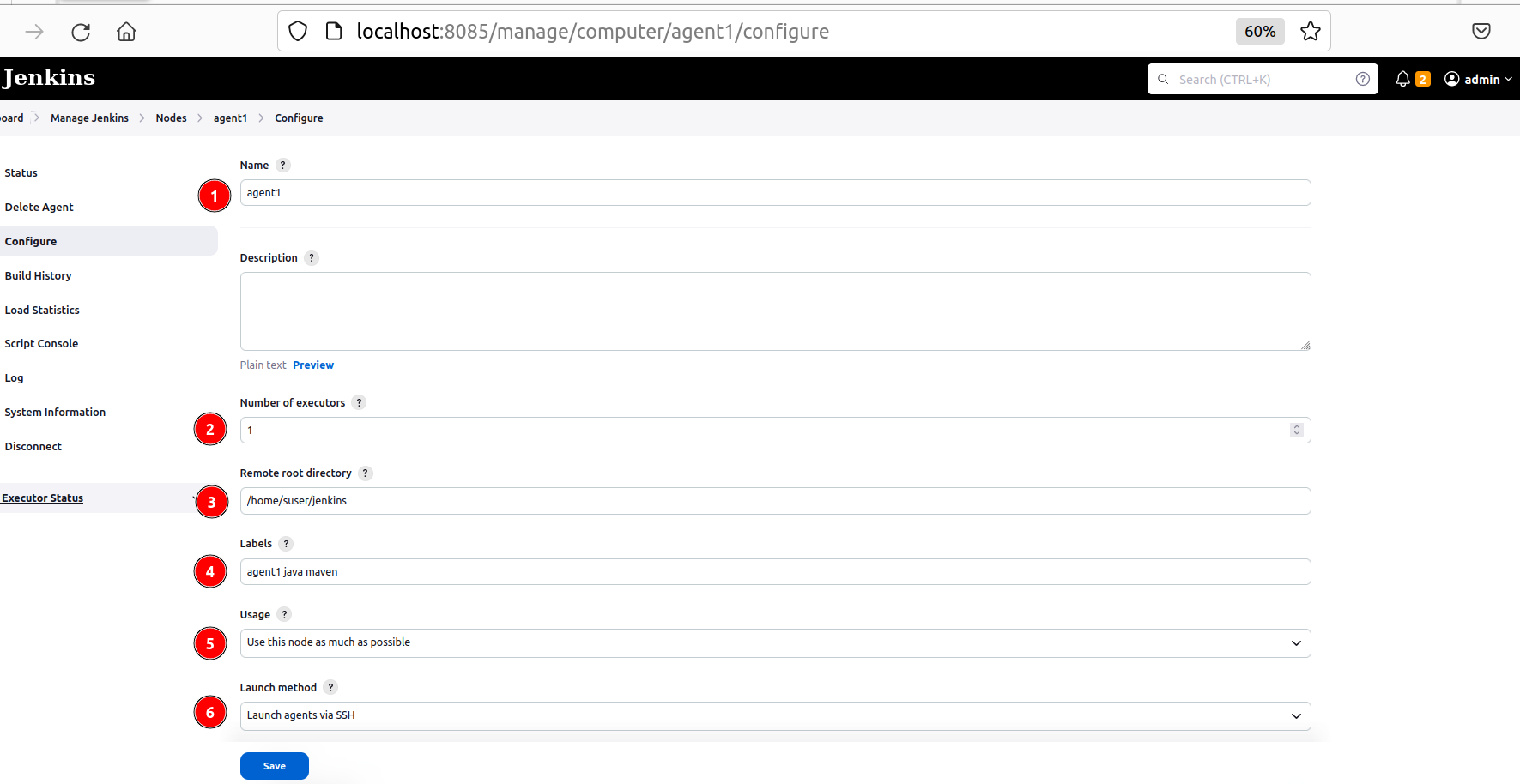The height and width of the screenshot is (784, 1520).
Task: Reload the page with the refresh icon
Action: (81, 32)
